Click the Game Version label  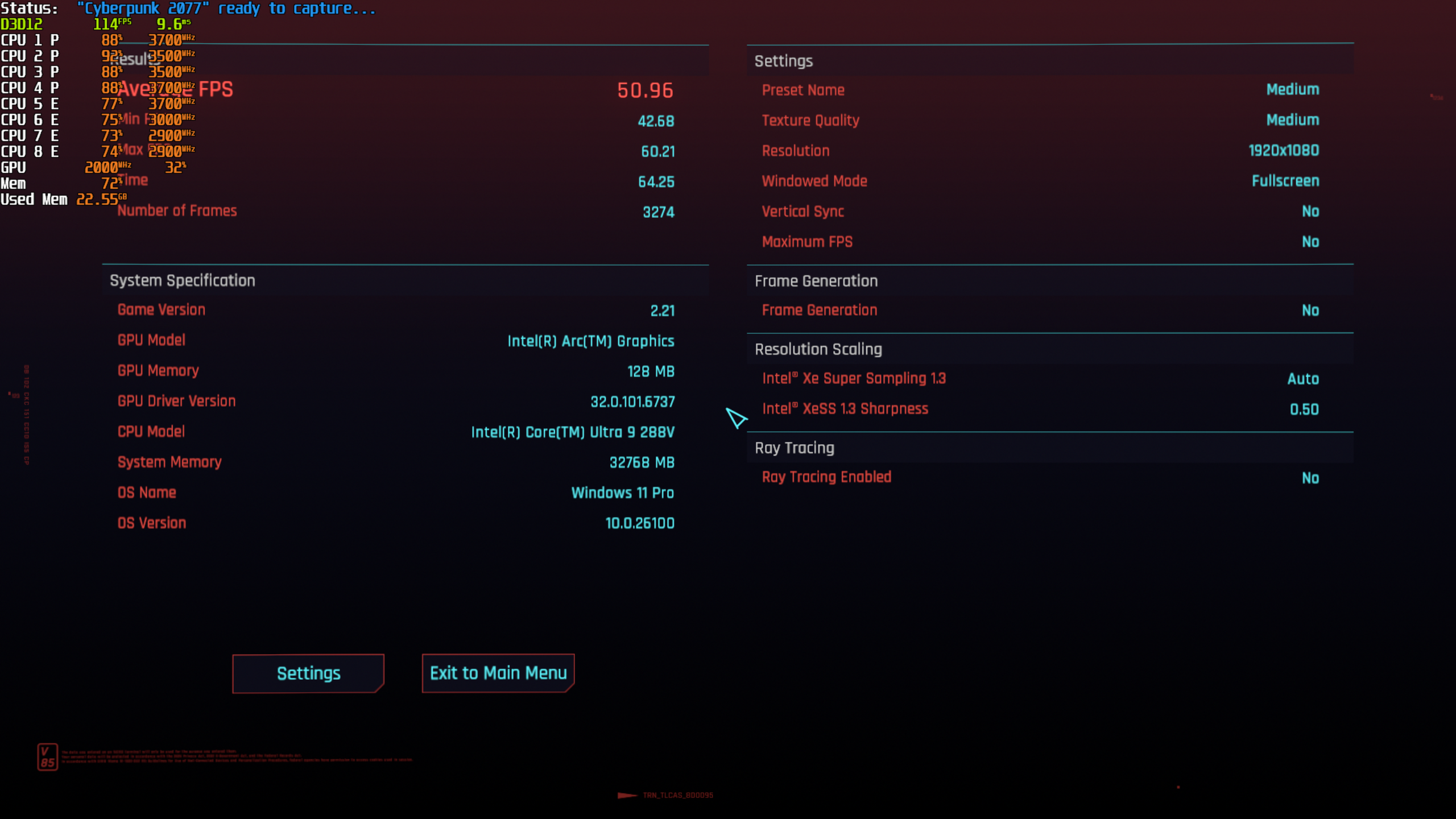pos(162,310)
